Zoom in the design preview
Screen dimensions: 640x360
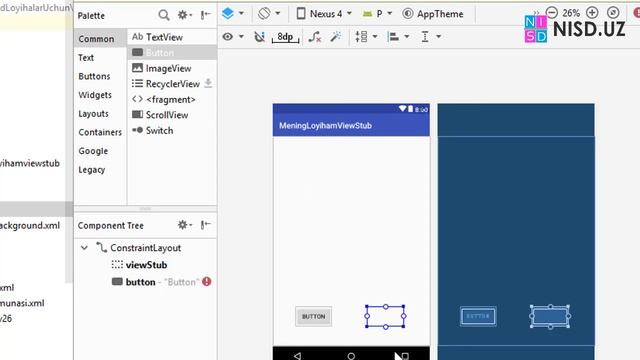(592, 13)
